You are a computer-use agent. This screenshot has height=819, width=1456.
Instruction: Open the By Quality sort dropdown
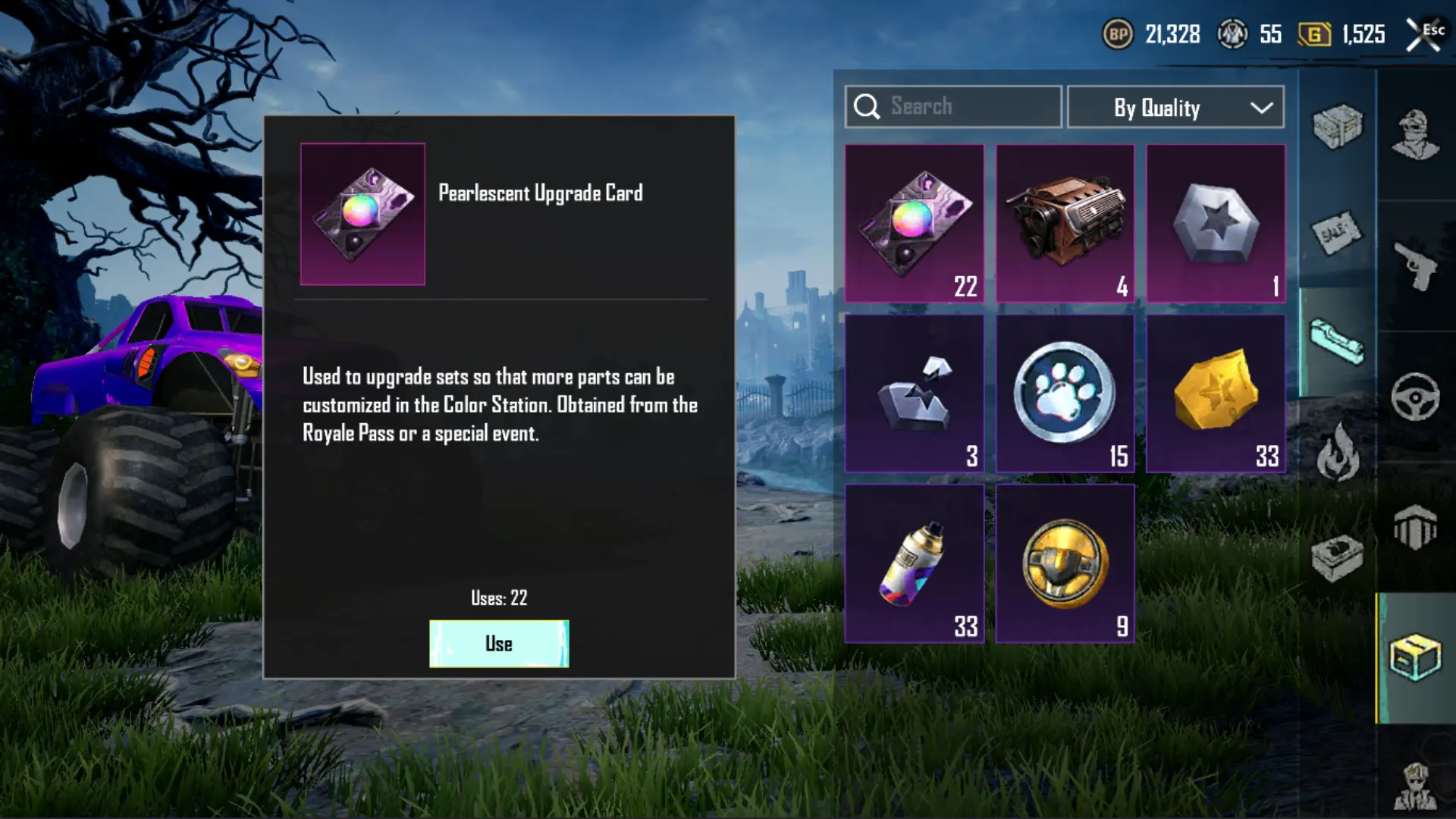[1175, 107]
